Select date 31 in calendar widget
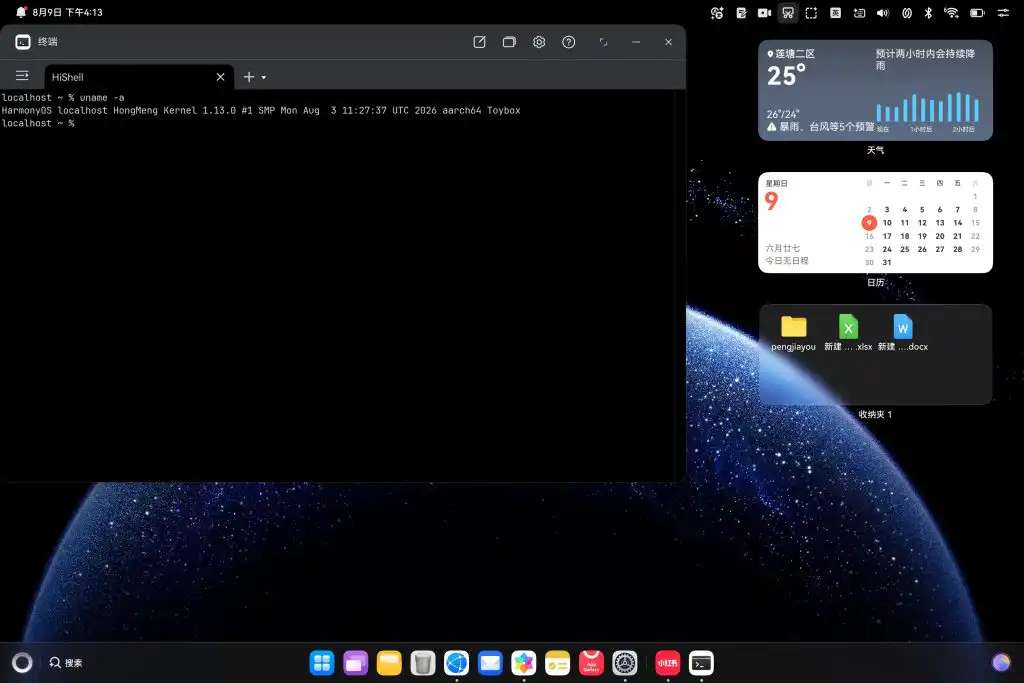The width and height of the screenshot is (1024, 683). point(887,262)
